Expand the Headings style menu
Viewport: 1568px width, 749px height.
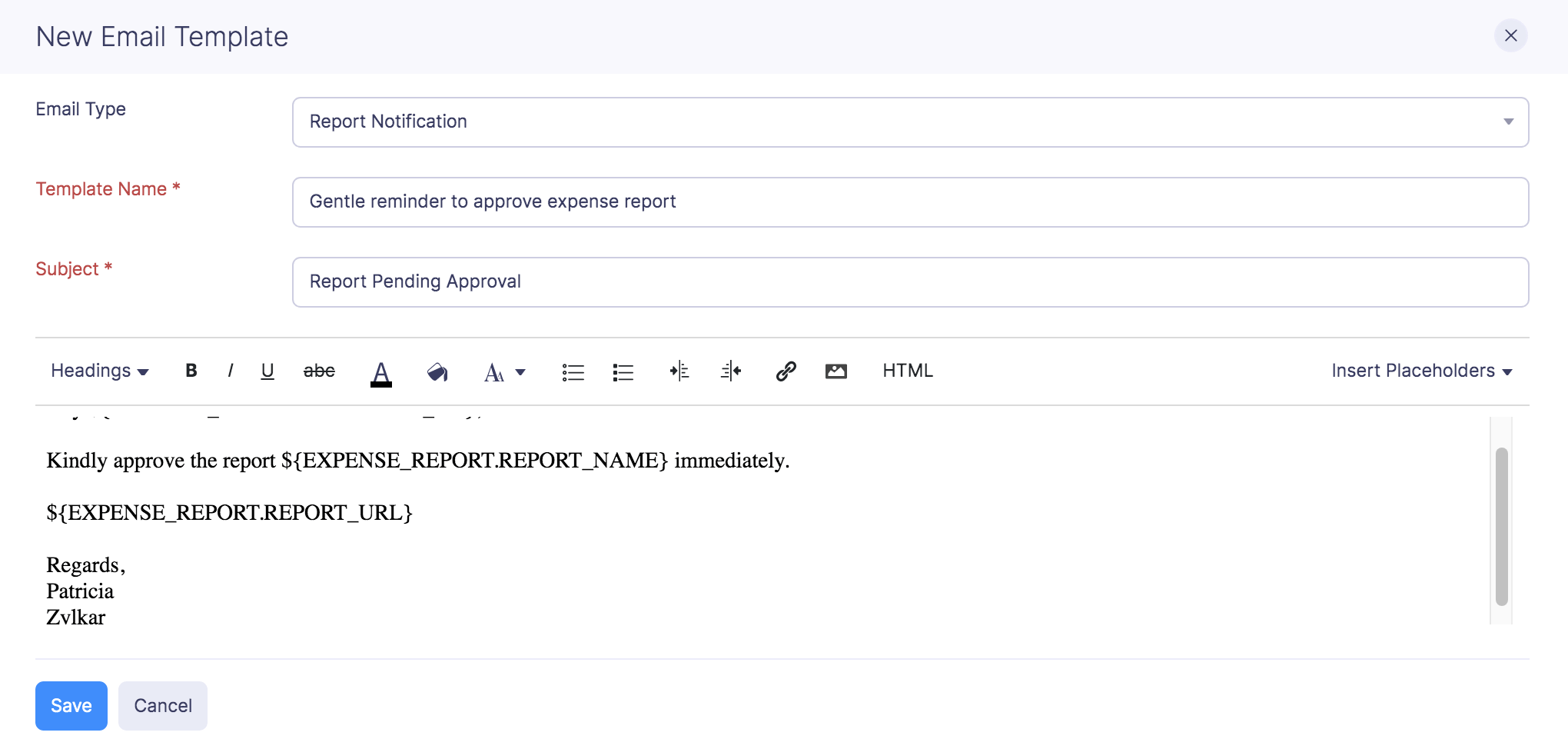pos(98,371)
